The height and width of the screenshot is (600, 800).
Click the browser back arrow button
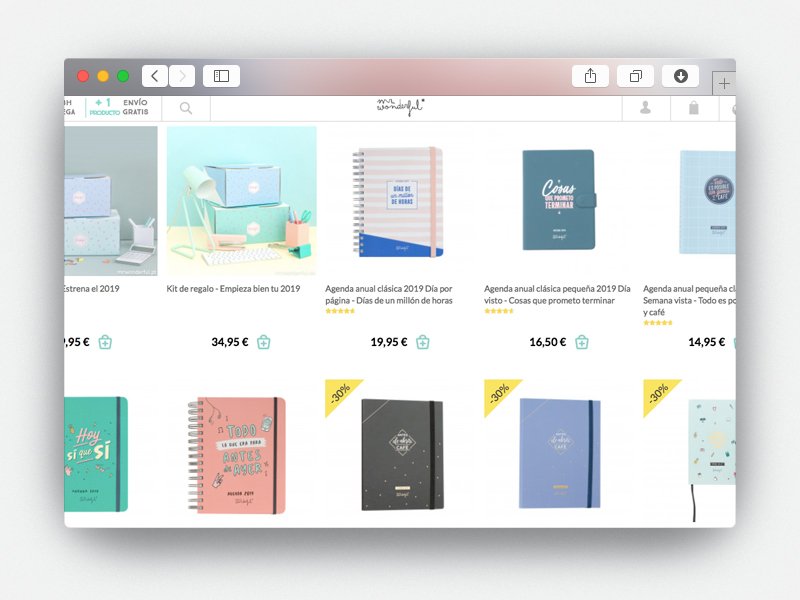tap(155, 76)
